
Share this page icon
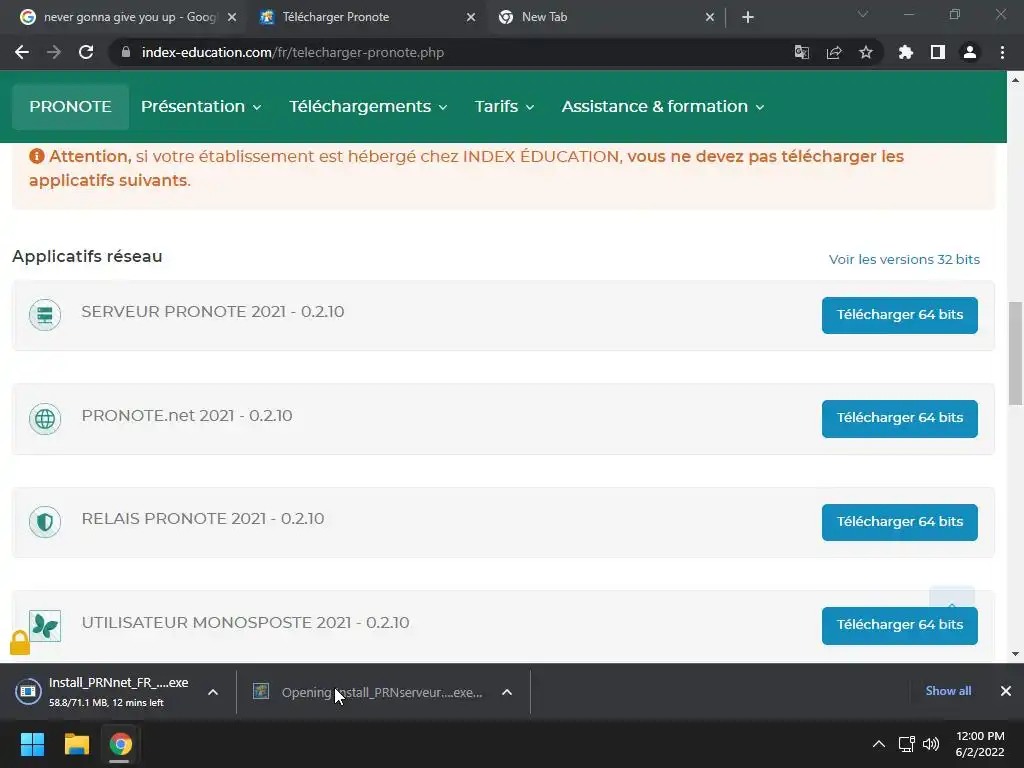point(834,52)
